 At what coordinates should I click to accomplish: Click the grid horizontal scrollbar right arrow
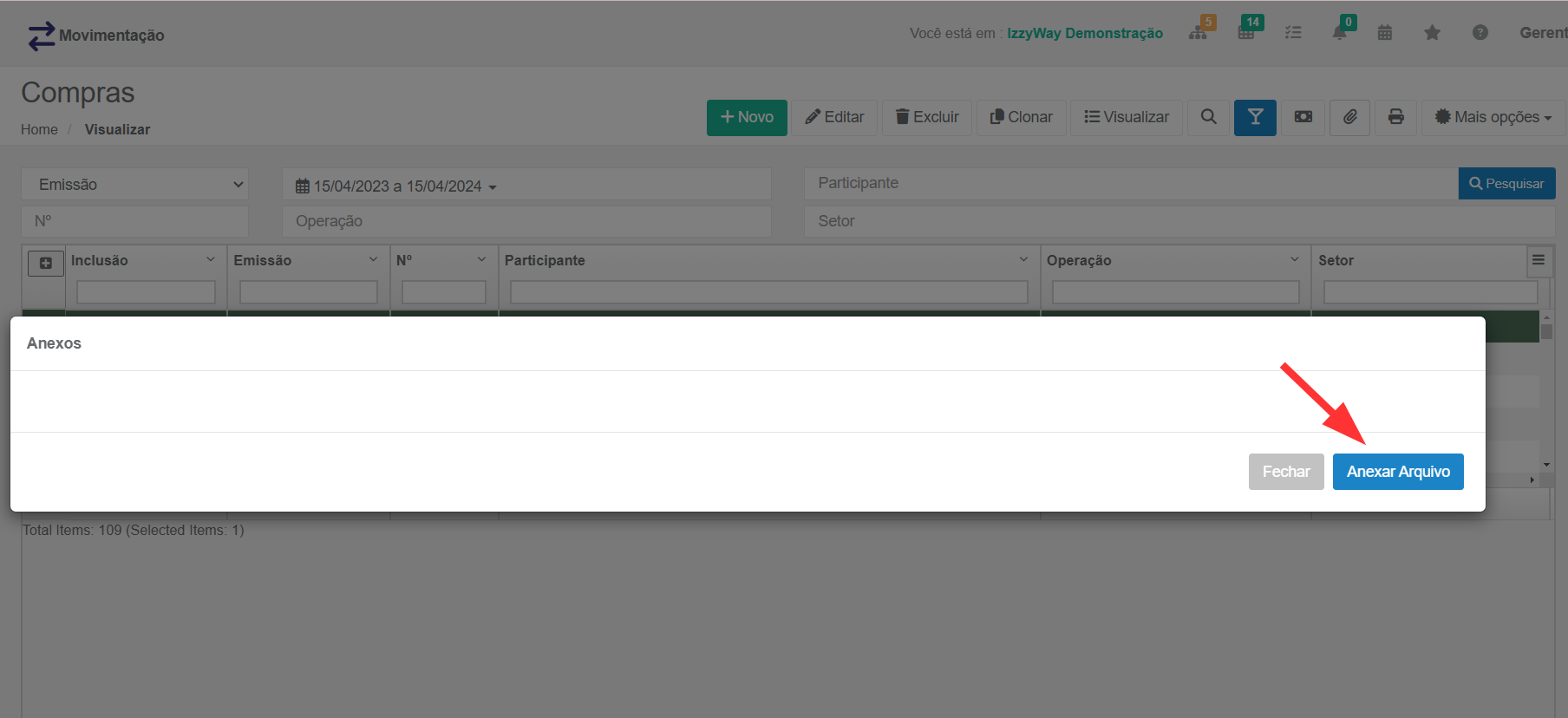[x=1532, y=480]
